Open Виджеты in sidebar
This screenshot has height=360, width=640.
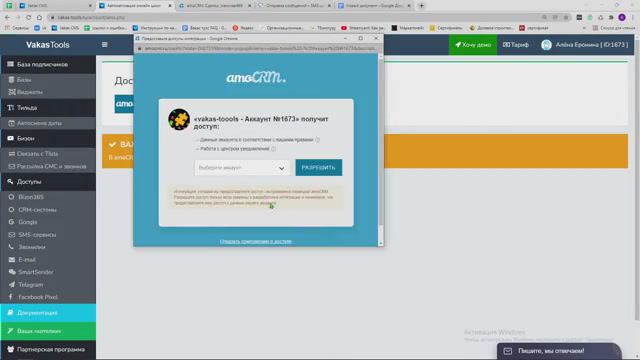point(48,92)
